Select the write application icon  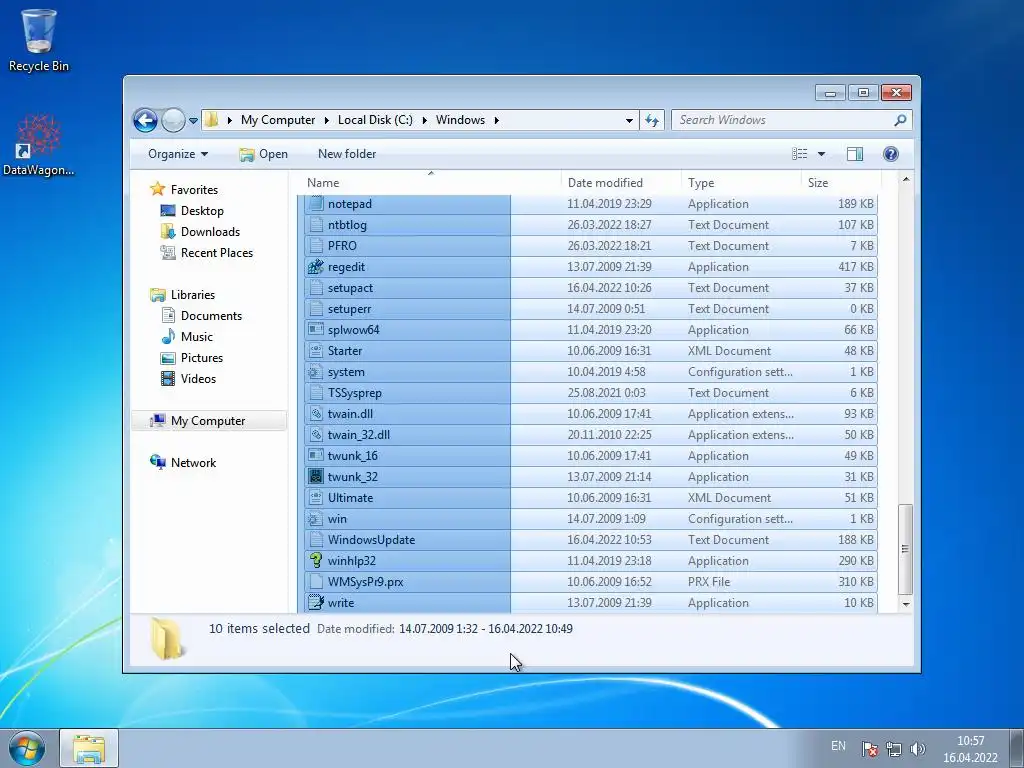coord(315,602)
